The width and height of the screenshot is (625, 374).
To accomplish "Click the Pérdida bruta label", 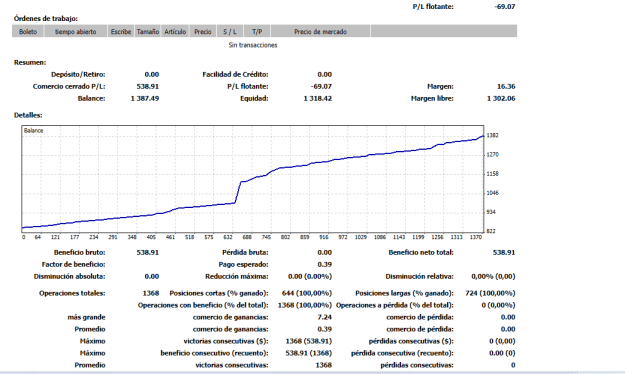I will click(245, 252).
